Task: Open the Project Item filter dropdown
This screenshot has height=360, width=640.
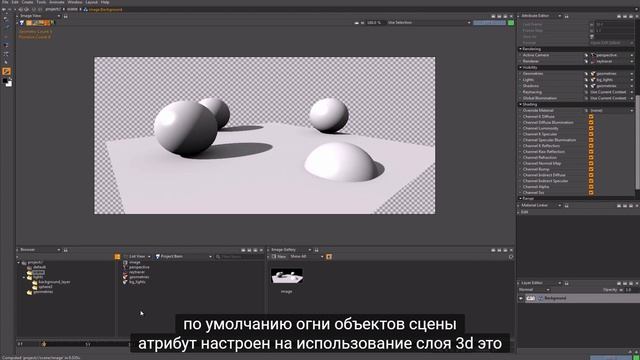Action: [x=183, y=257]
